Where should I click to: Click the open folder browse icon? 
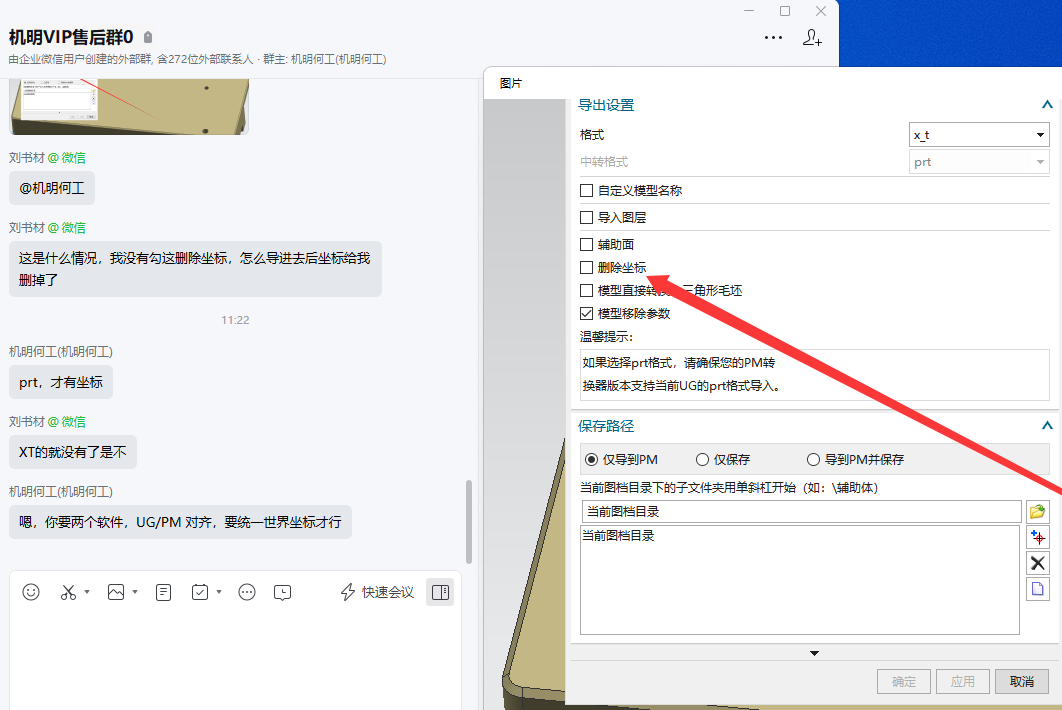(x=1038, y=511)
